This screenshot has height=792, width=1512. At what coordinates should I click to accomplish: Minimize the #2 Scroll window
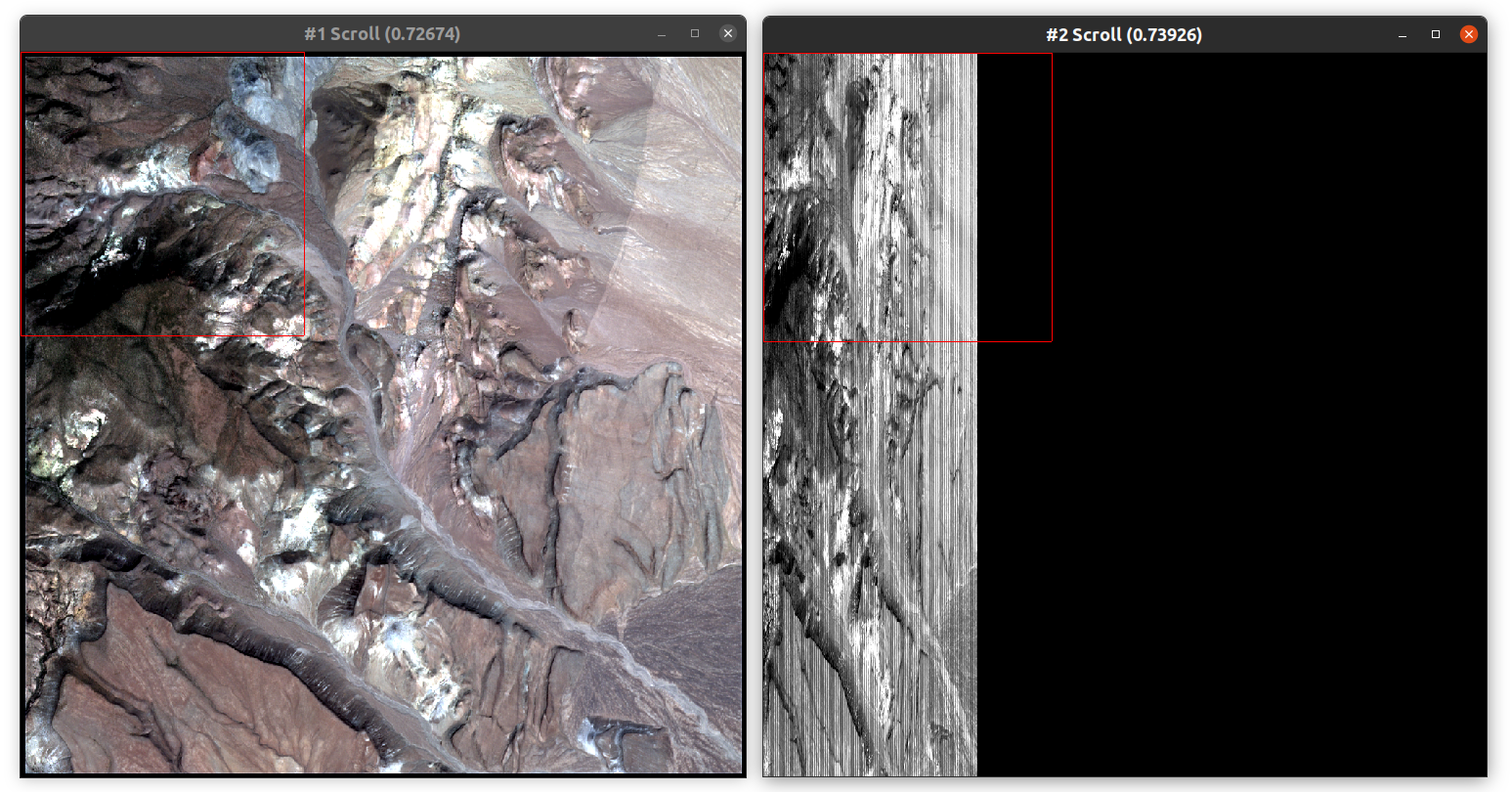(1404, 32)
